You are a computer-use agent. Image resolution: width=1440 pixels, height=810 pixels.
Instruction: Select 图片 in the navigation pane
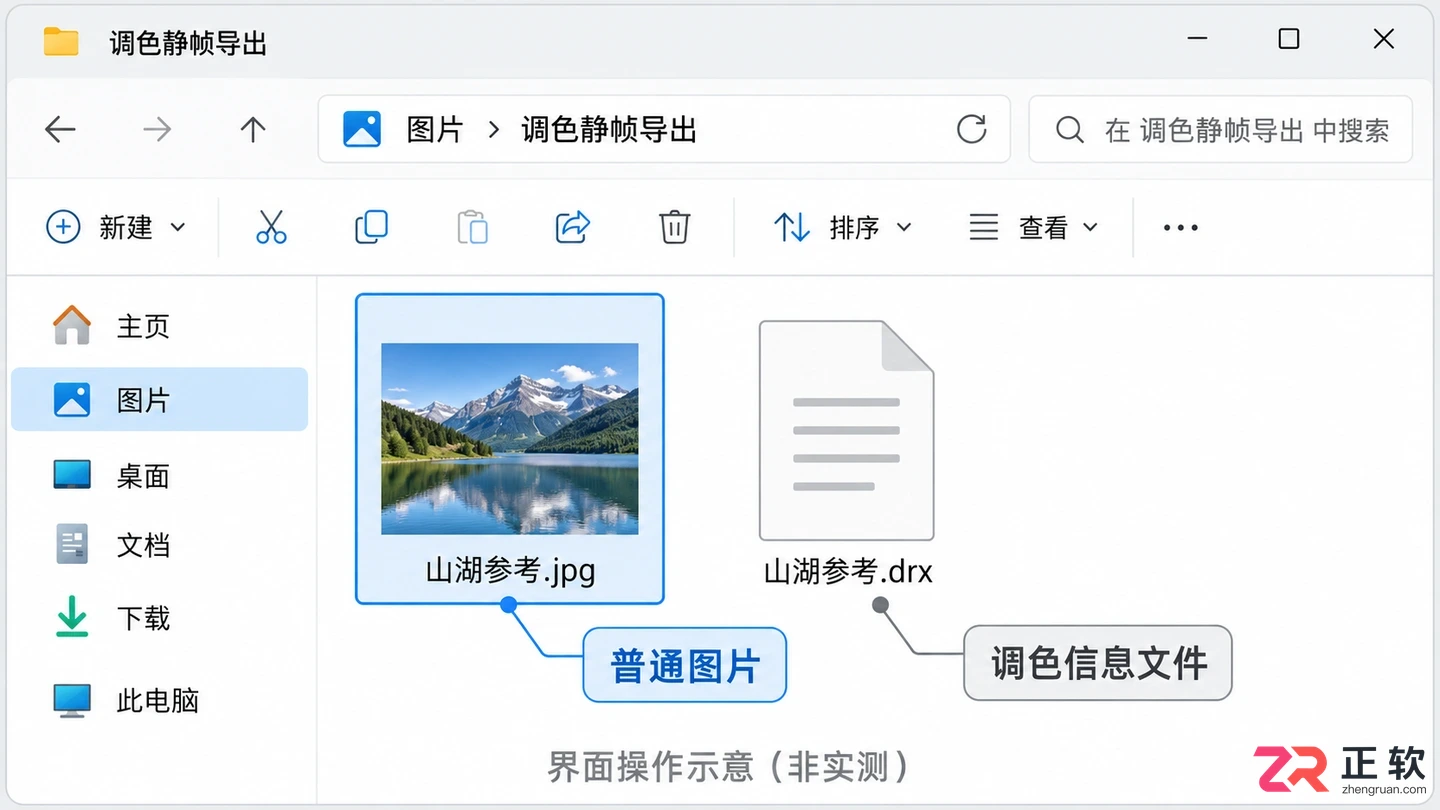point(160,399)
